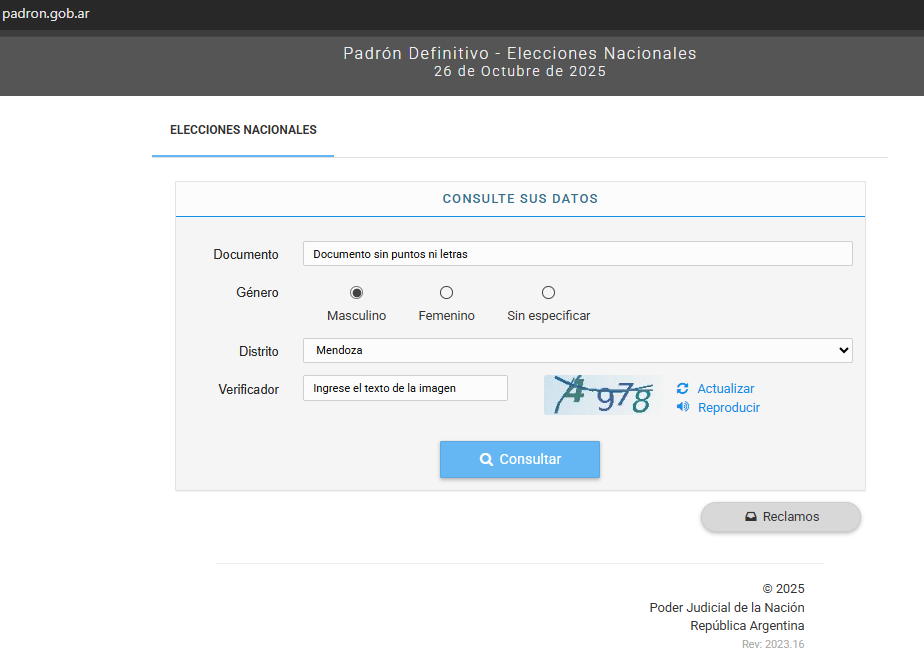The width and height of the screenshot is (924, 662).
Task: Select the Masculino radio button
Action: click(356, 293)
